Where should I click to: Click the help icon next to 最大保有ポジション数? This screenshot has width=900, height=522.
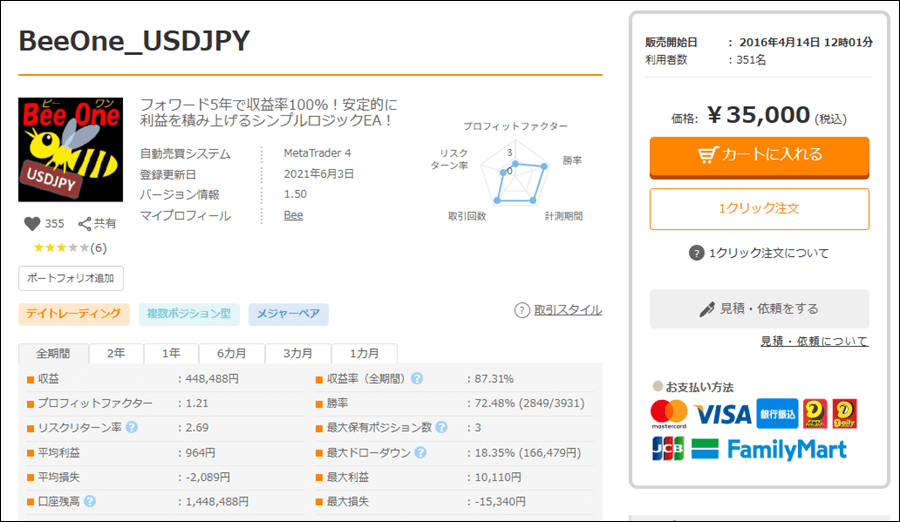click(441, 427)
